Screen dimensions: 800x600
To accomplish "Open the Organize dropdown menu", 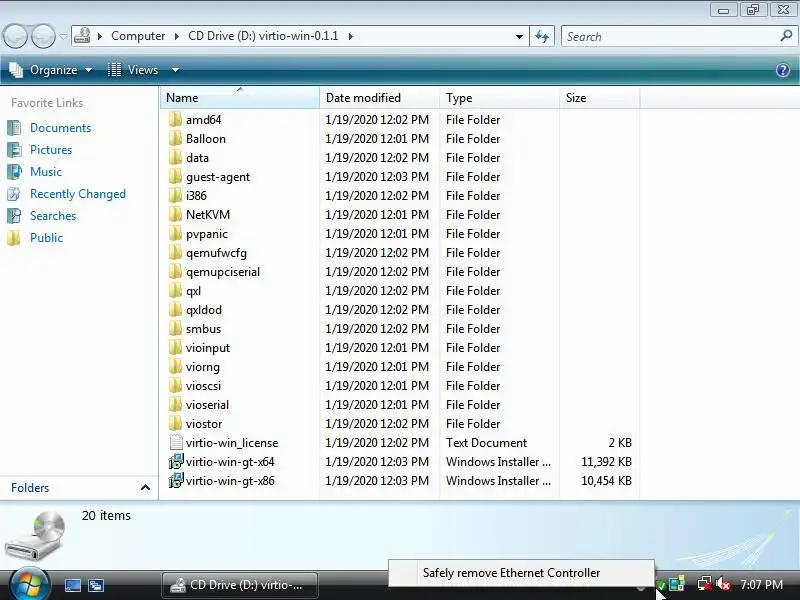I will (x=51, y=70).
